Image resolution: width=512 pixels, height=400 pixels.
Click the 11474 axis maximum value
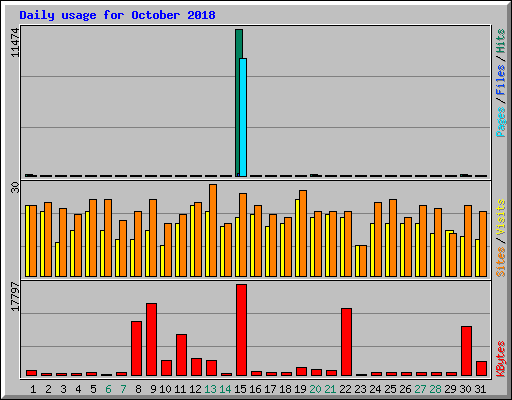15,43
